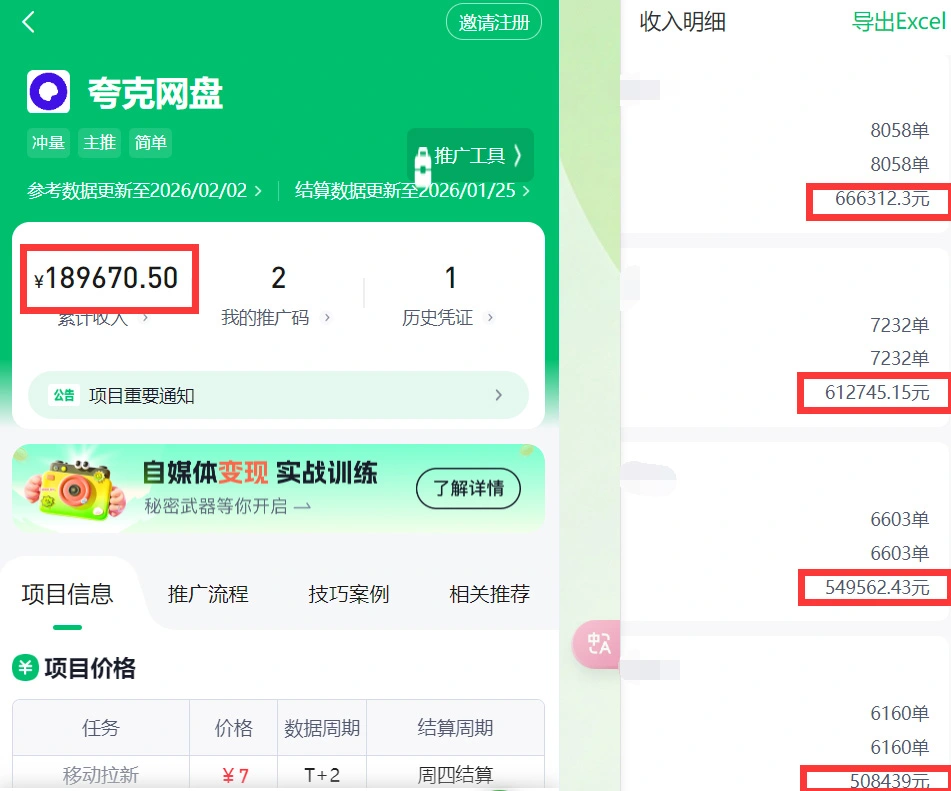The width and height of the screenshot is (951, 791).
Task: Select the 简单 tag
Action: pos(150,143)
